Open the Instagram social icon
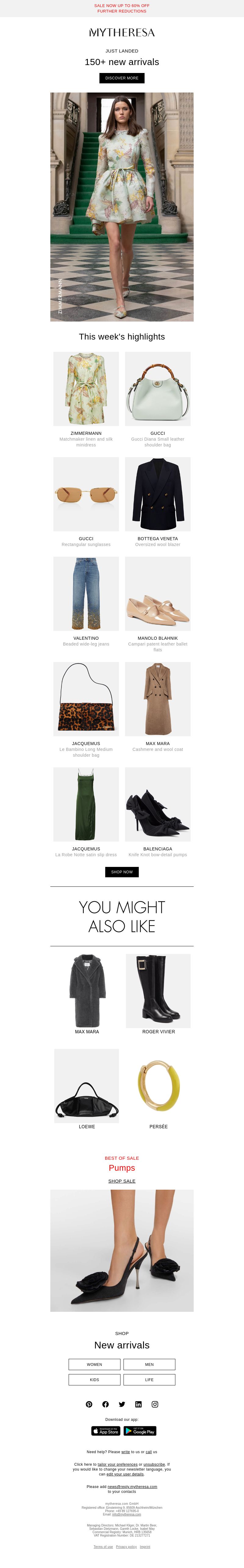Image resolution: width=244 pixels, height=1568 pixels. click(x=155, y=1404)
